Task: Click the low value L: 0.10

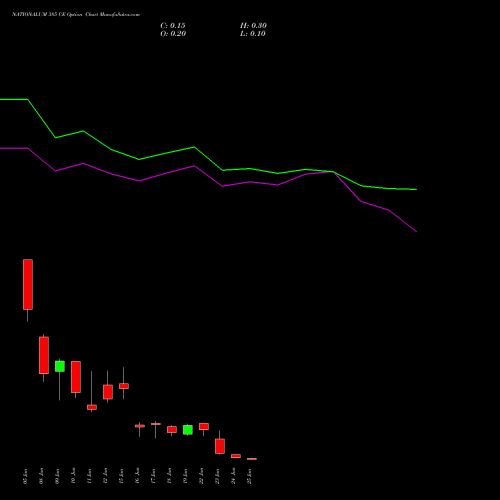Action: click(x=253, y=34)
